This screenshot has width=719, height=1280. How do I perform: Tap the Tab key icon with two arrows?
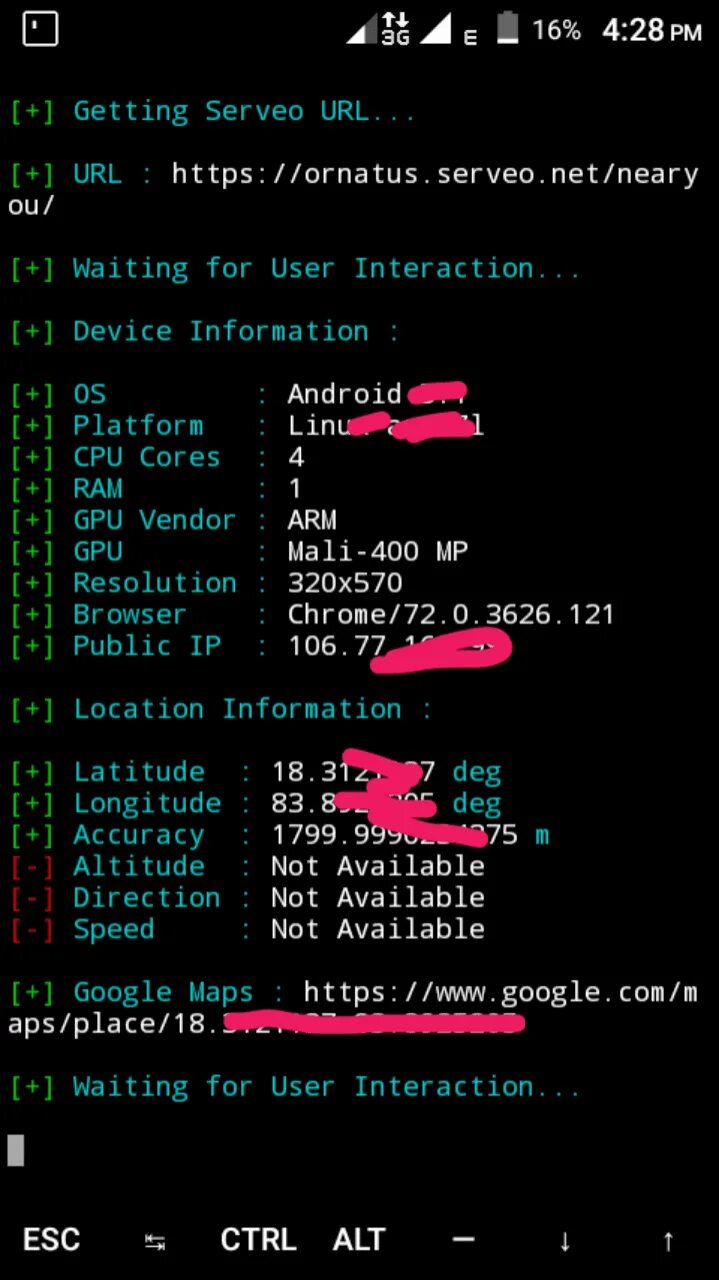coord(155,1242)
